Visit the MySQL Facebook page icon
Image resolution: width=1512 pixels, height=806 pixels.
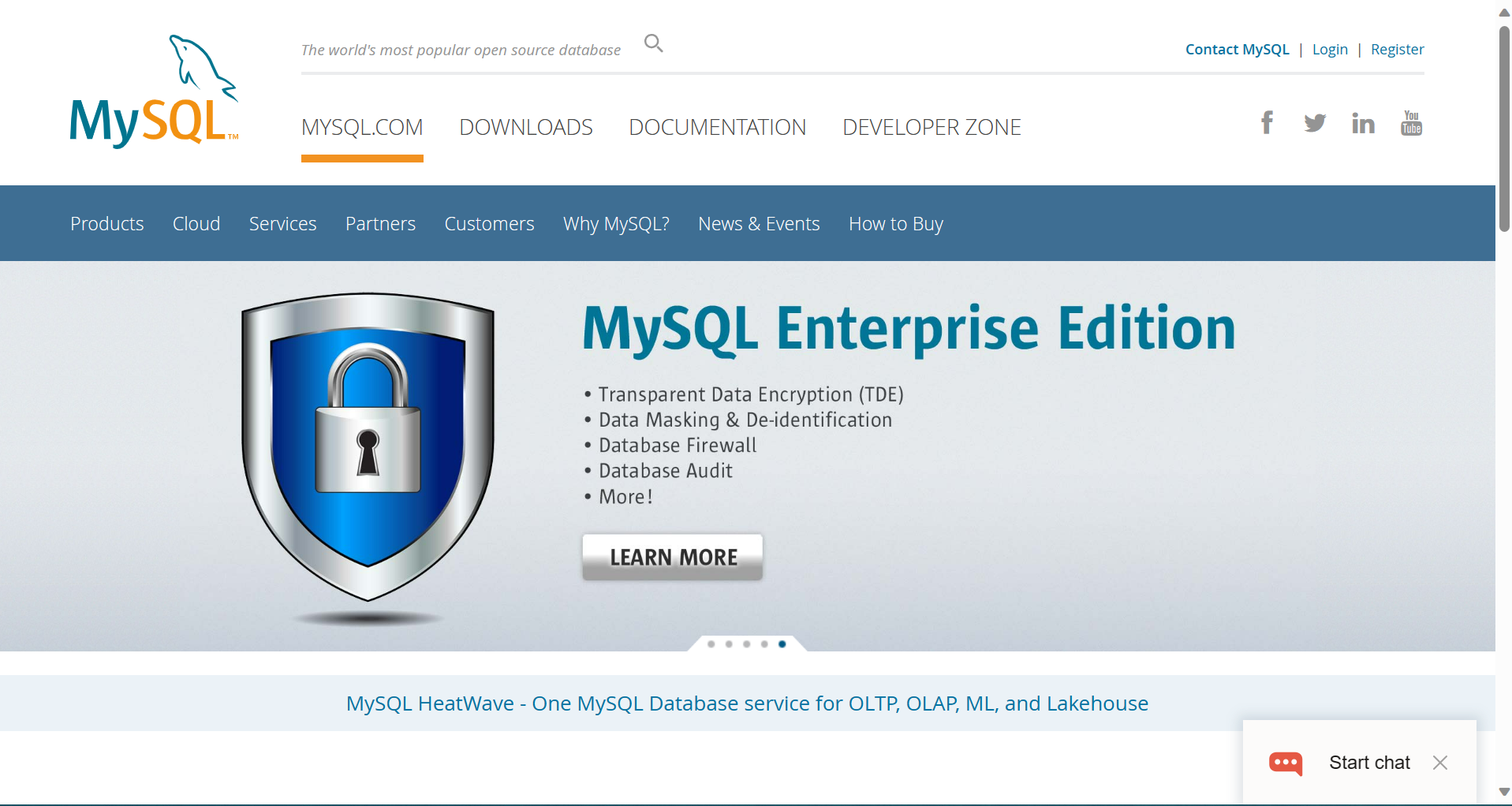pos(1267,123)
